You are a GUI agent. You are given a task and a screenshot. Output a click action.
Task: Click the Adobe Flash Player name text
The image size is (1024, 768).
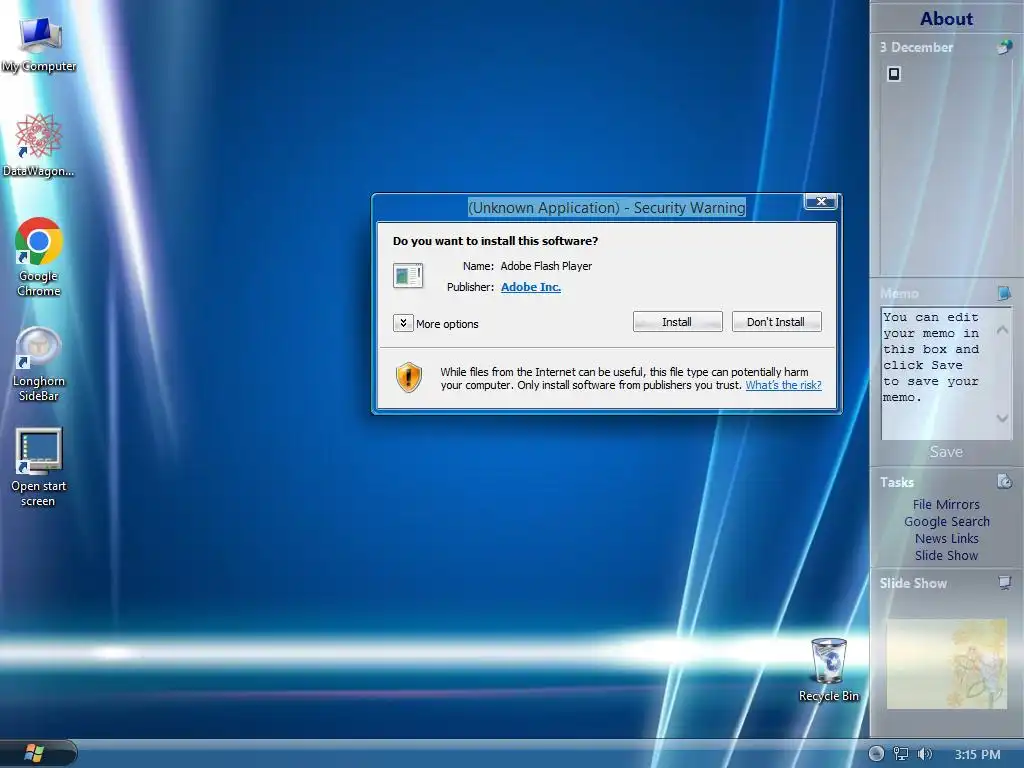tap(546, 266)
